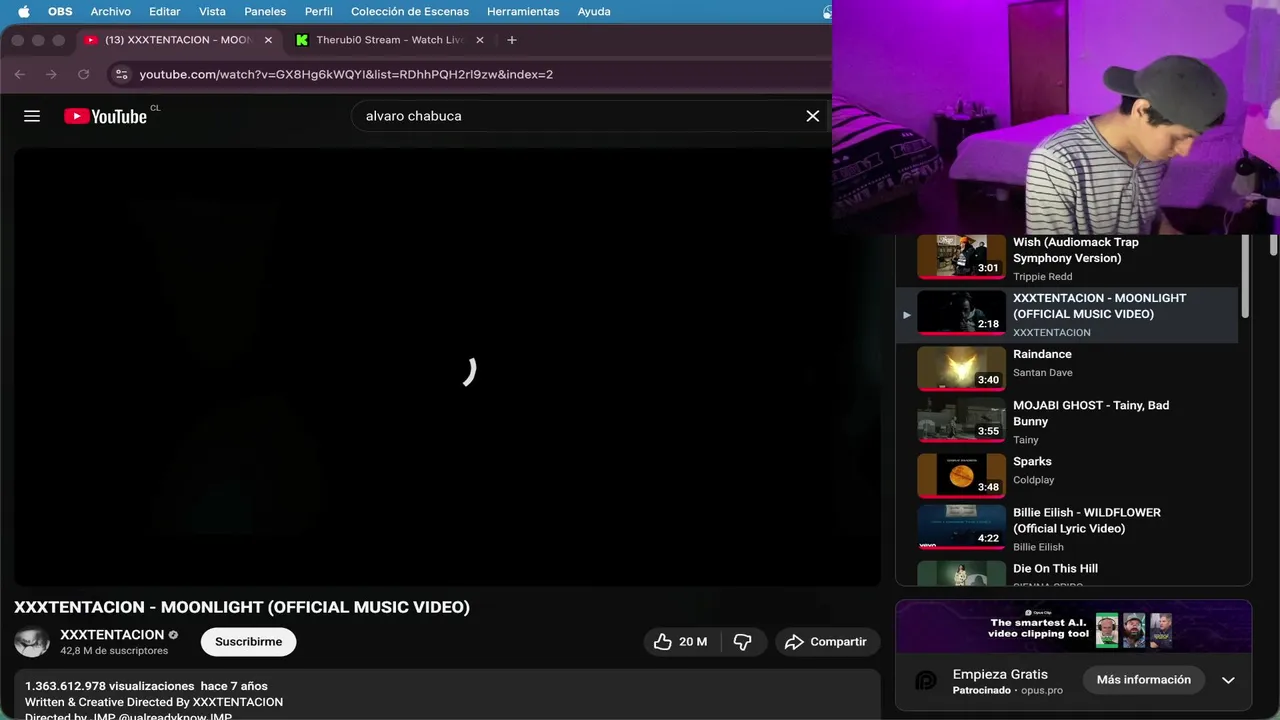The height and width of the screenshot is (720, 1280).
Task: Open the Vista menu
Action: (x=212, y=12)
